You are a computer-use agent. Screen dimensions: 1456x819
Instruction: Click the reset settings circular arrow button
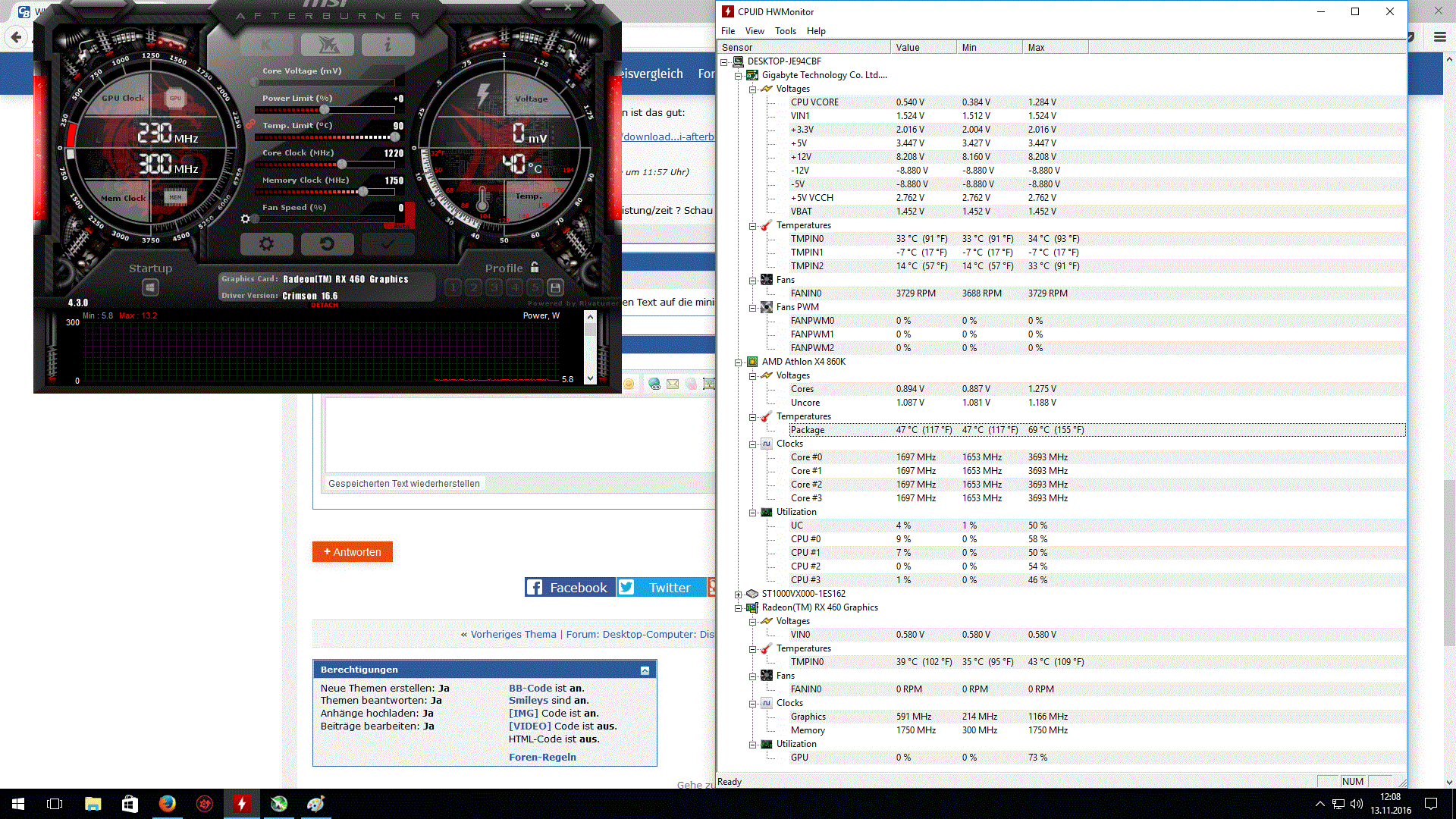pos(327,244)
